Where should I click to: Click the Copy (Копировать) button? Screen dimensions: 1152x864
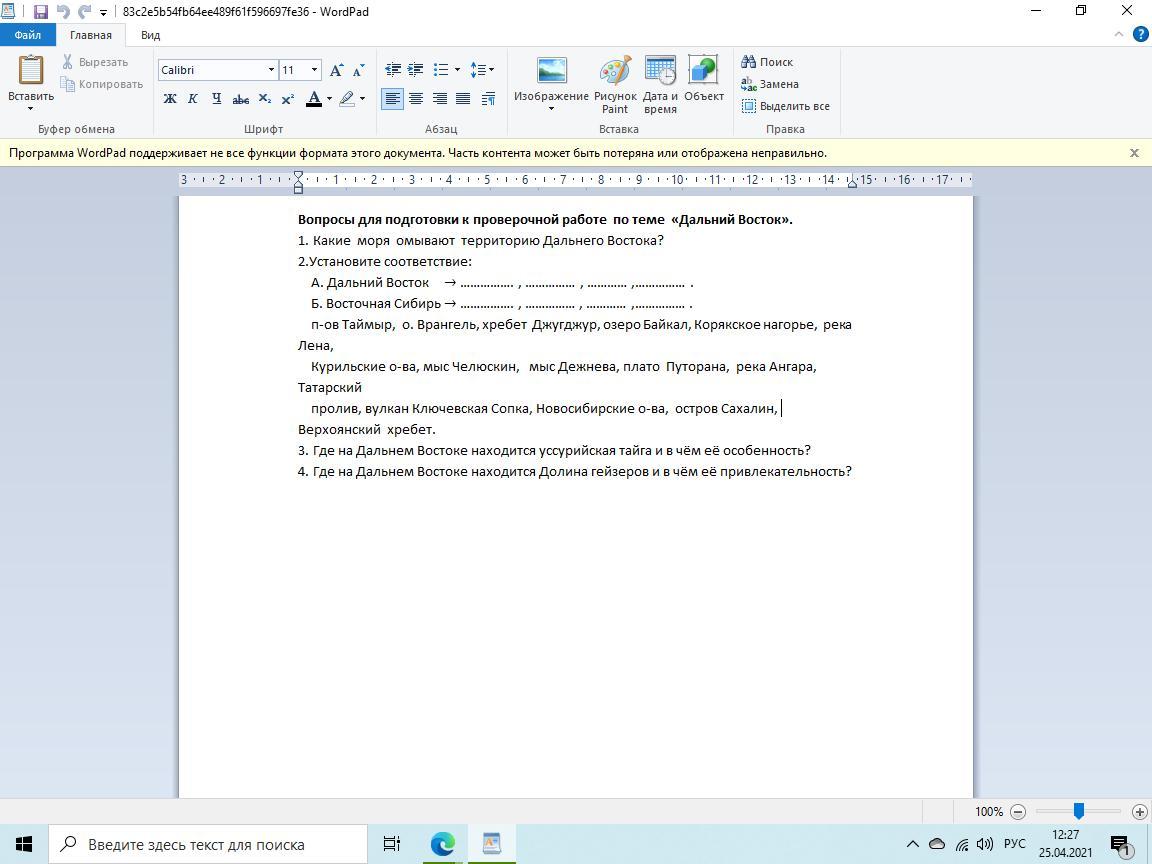[101, 84]
